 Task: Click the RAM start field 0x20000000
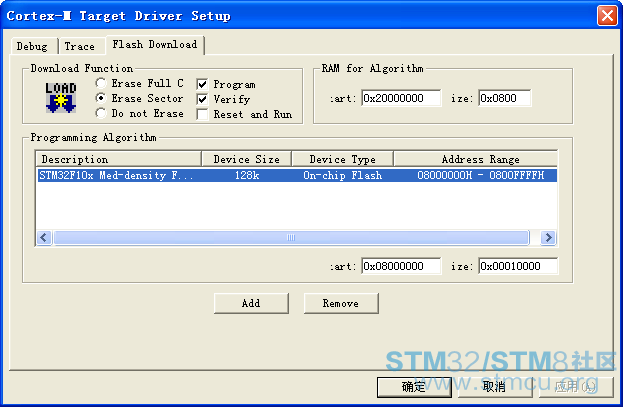click(401, 98)
